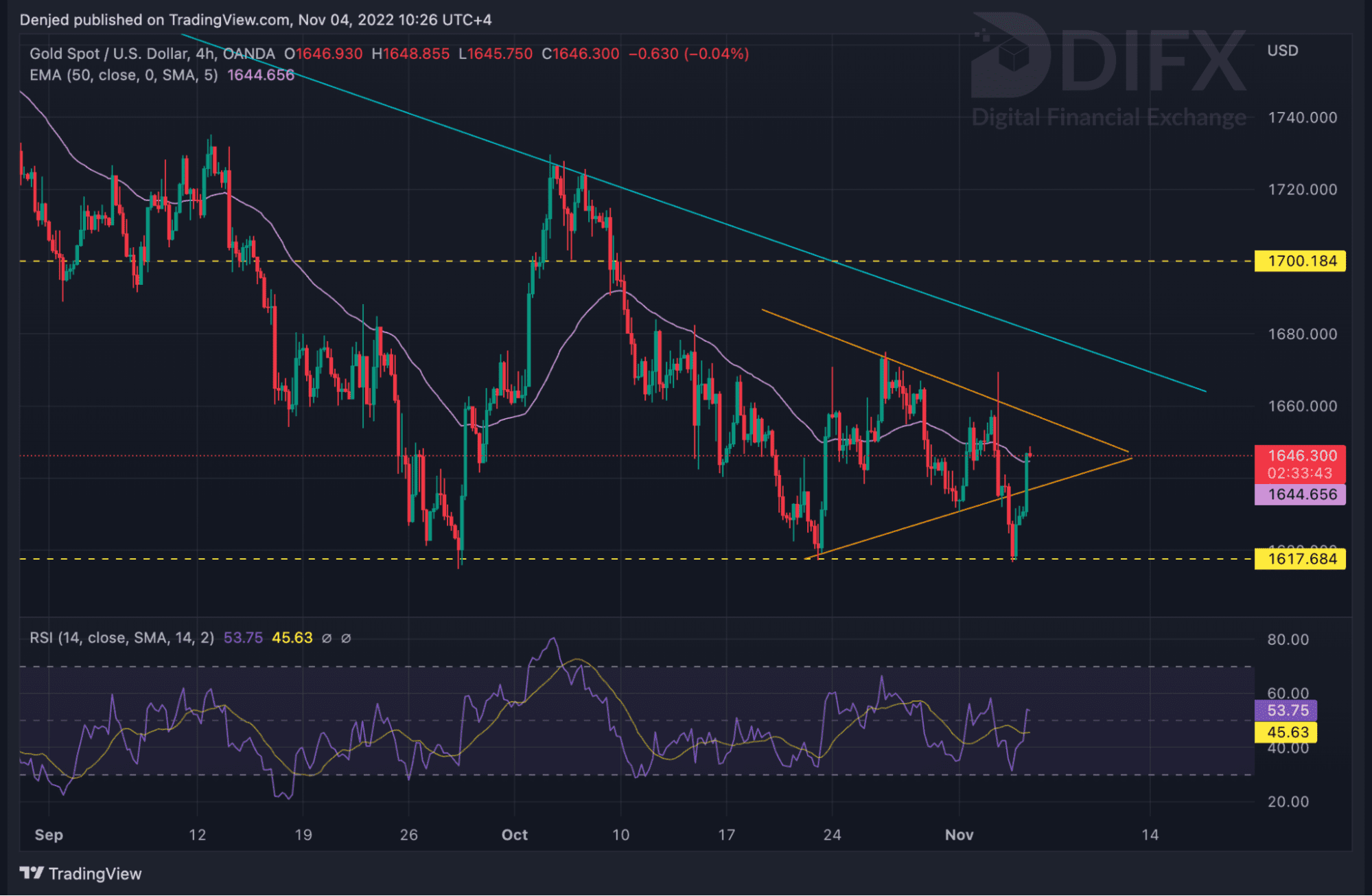Click the purple 53.75 RSI axis label
This screenshot has width=1372, height=896.
[1286, 711]
